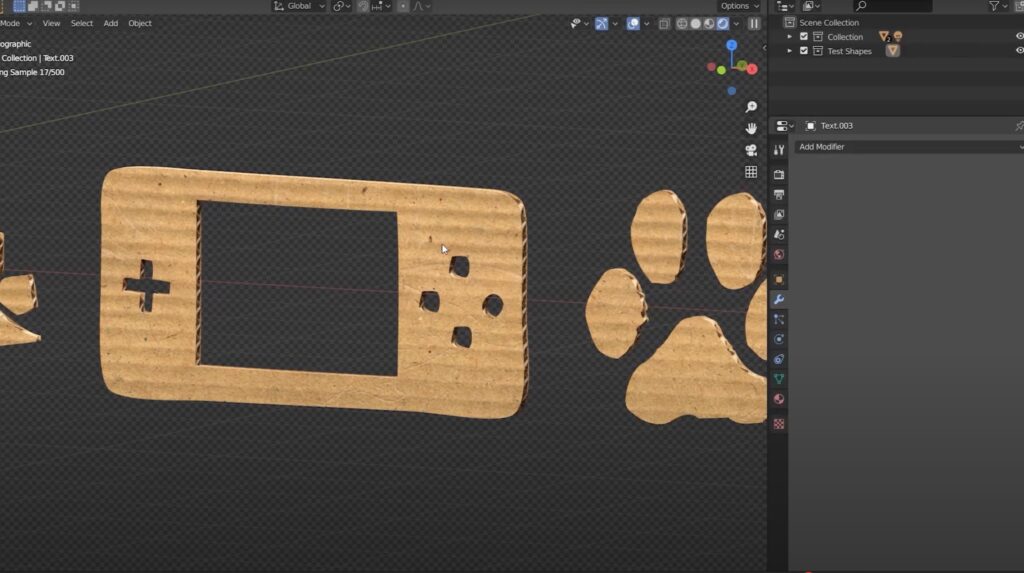1024x573 pixels.
Task: Click the red X axis gizmo ball
Action: pos(752,69)
